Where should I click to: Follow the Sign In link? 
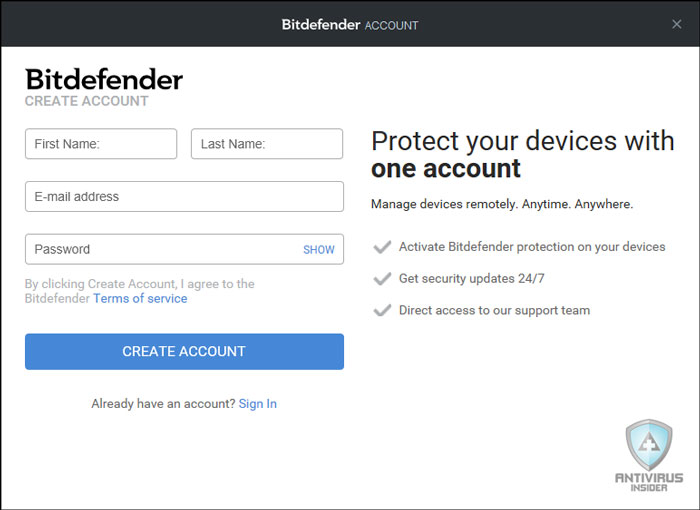(258, 404)
